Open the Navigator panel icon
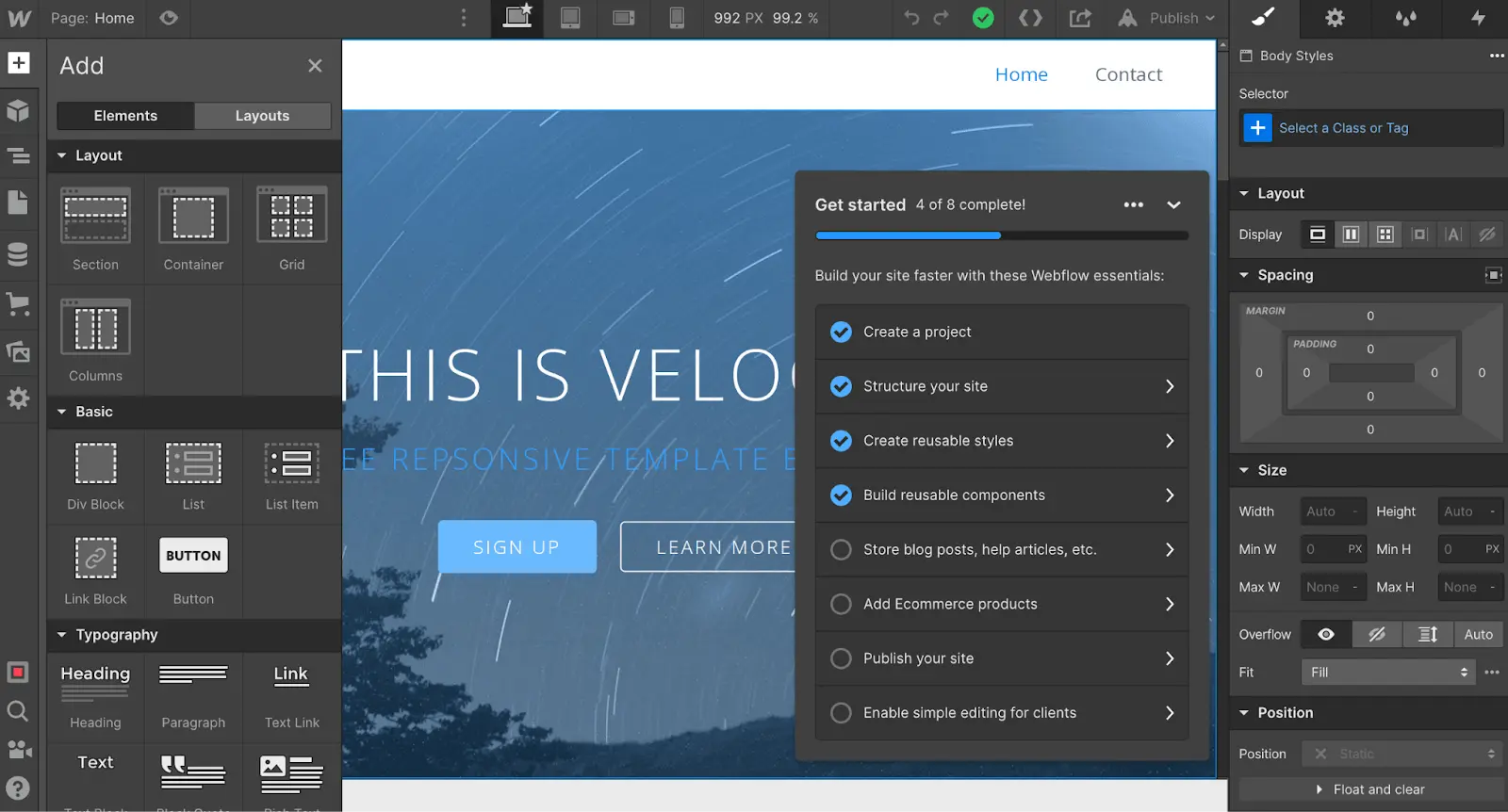The height and width of the screenshot is (812, 1508). click(x=18, y=156)
